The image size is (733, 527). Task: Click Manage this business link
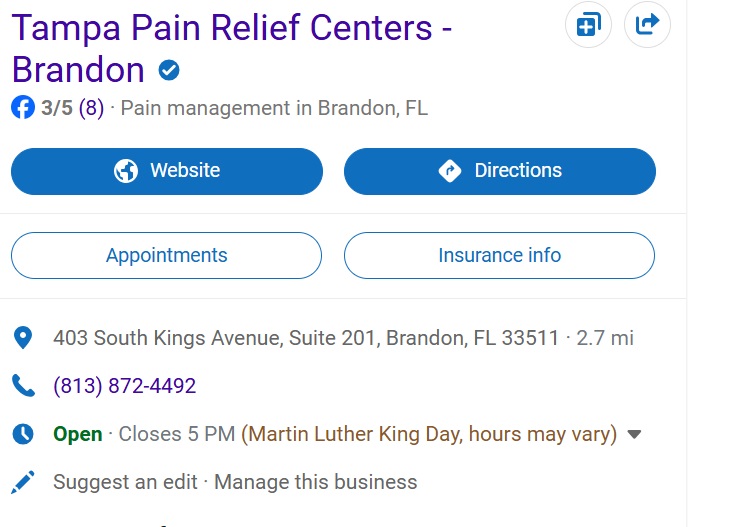click(x=316, y=482)
